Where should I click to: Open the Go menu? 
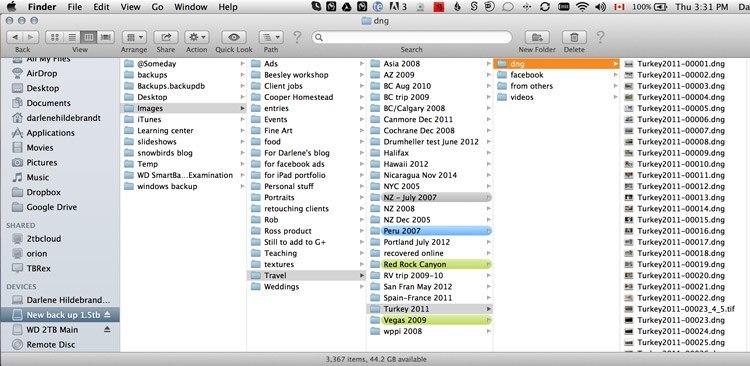[158, 7]
